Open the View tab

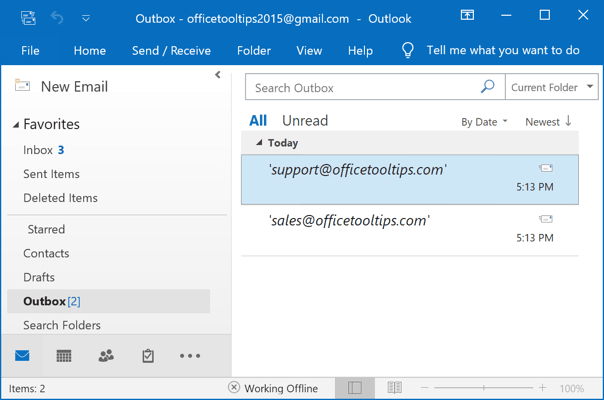pos(309,50)
